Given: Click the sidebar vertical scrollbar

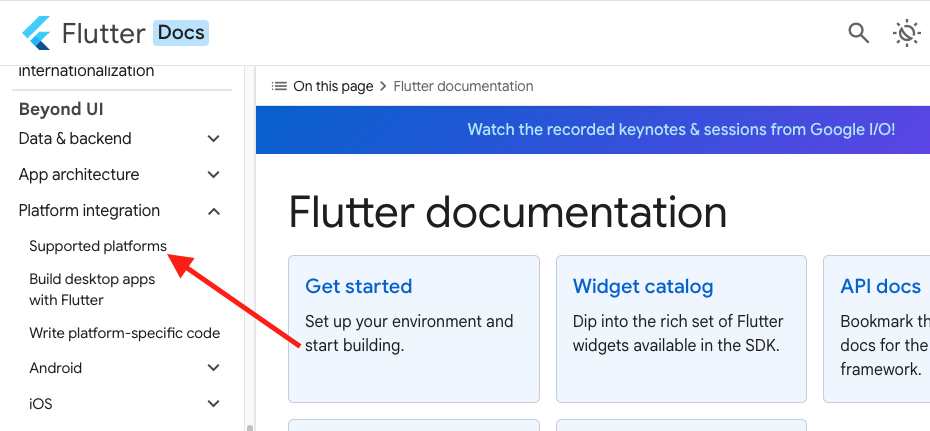Looking at the screenshot, I should click(x=250, y=249).
